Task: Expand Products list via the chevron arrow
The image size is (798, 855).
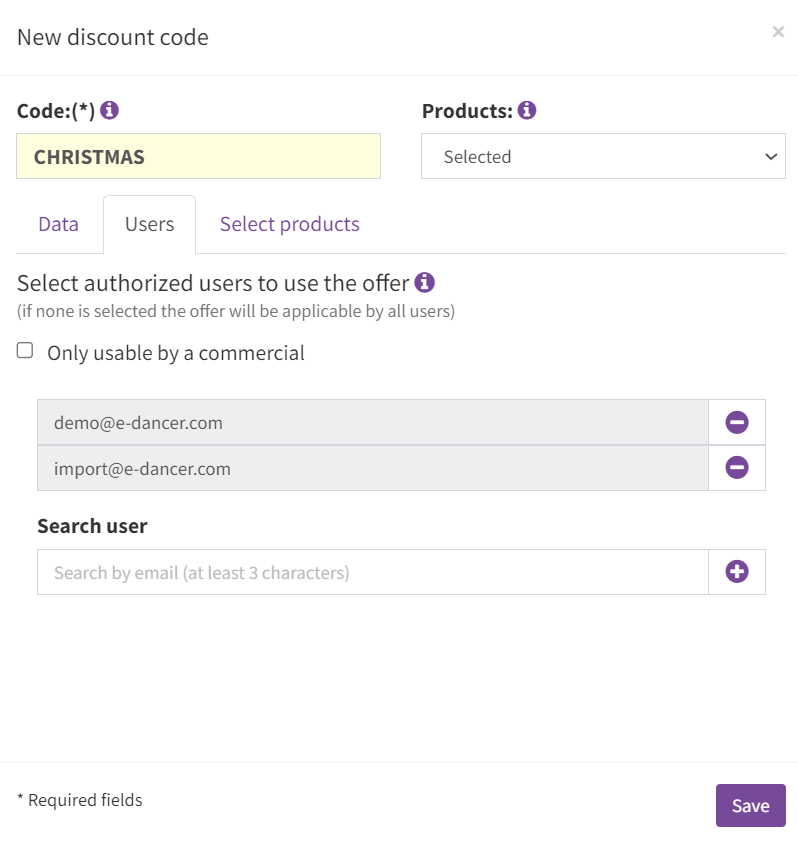Action: click(x=771, y=157)
